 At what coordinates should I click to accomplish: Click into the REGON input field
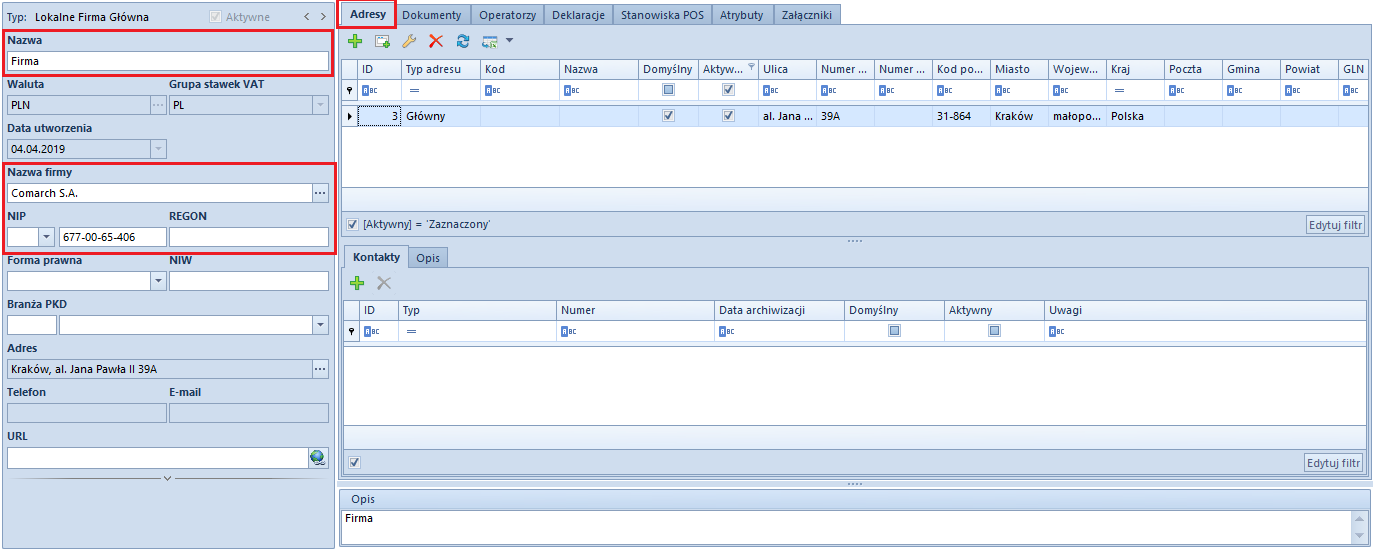click(x=249, y=237)
